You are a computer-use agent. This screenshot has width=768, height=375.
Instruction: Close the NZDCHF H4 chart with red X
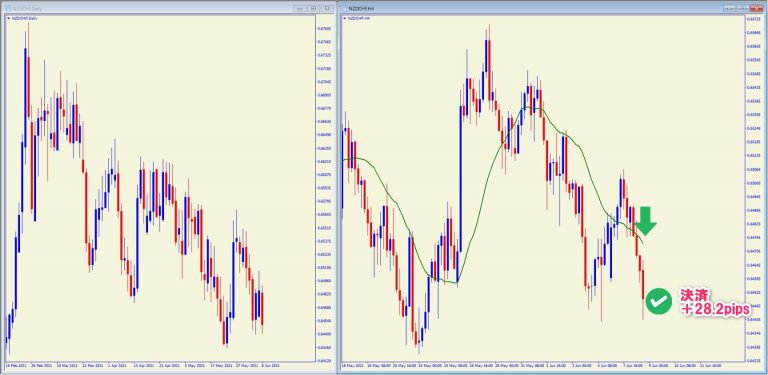coord(756,8)
